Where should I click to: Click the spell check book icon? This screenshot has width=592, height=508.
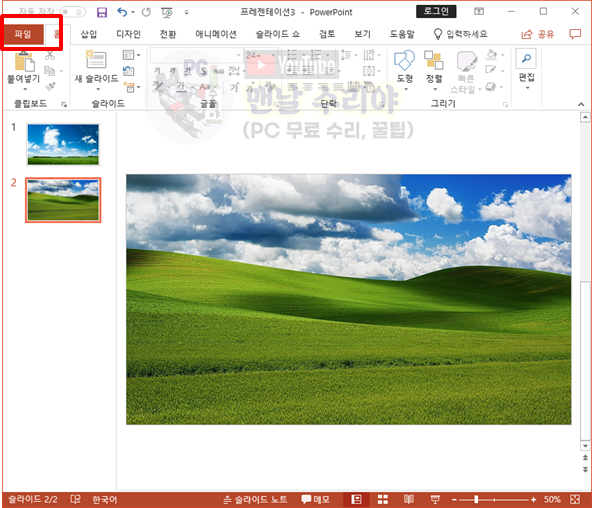(x=76, y=500)
